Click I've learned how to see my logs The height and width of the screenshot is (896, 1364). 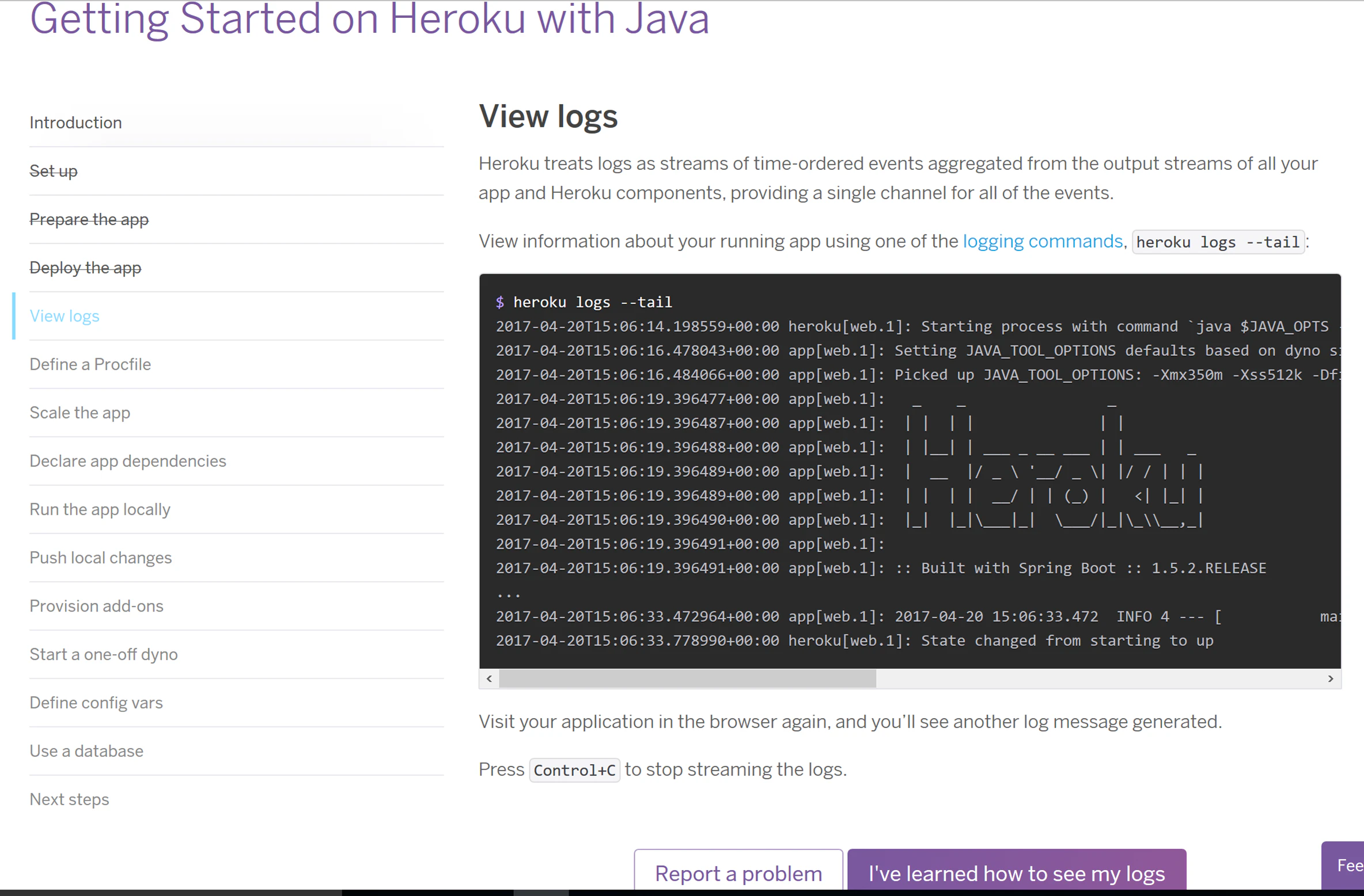[x=1017, y=871]
